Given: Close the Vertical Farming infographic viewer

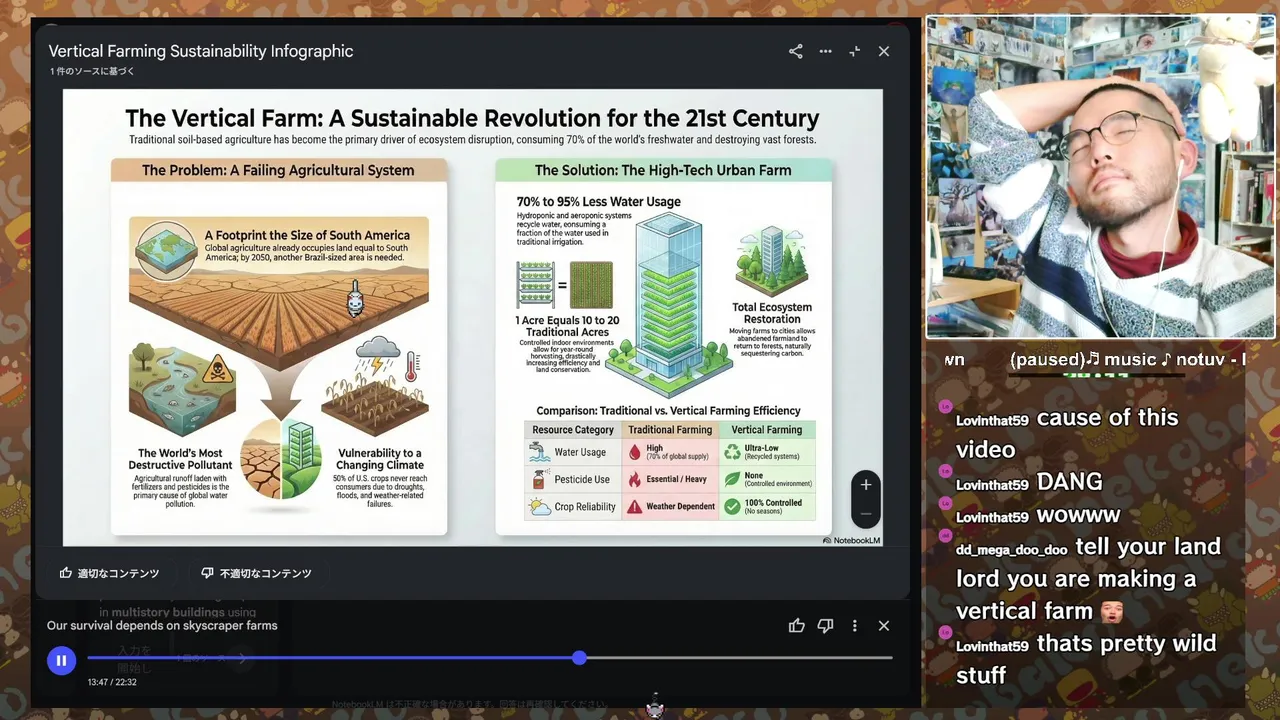Looking at the screenshot, I should pyautogui.click(x=884, y=51).
